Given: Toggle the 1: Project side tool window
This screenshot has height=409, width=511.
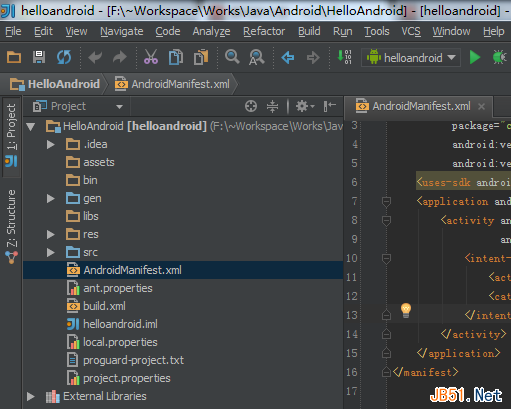Looking at the screenshot, I should pos(11,136).
